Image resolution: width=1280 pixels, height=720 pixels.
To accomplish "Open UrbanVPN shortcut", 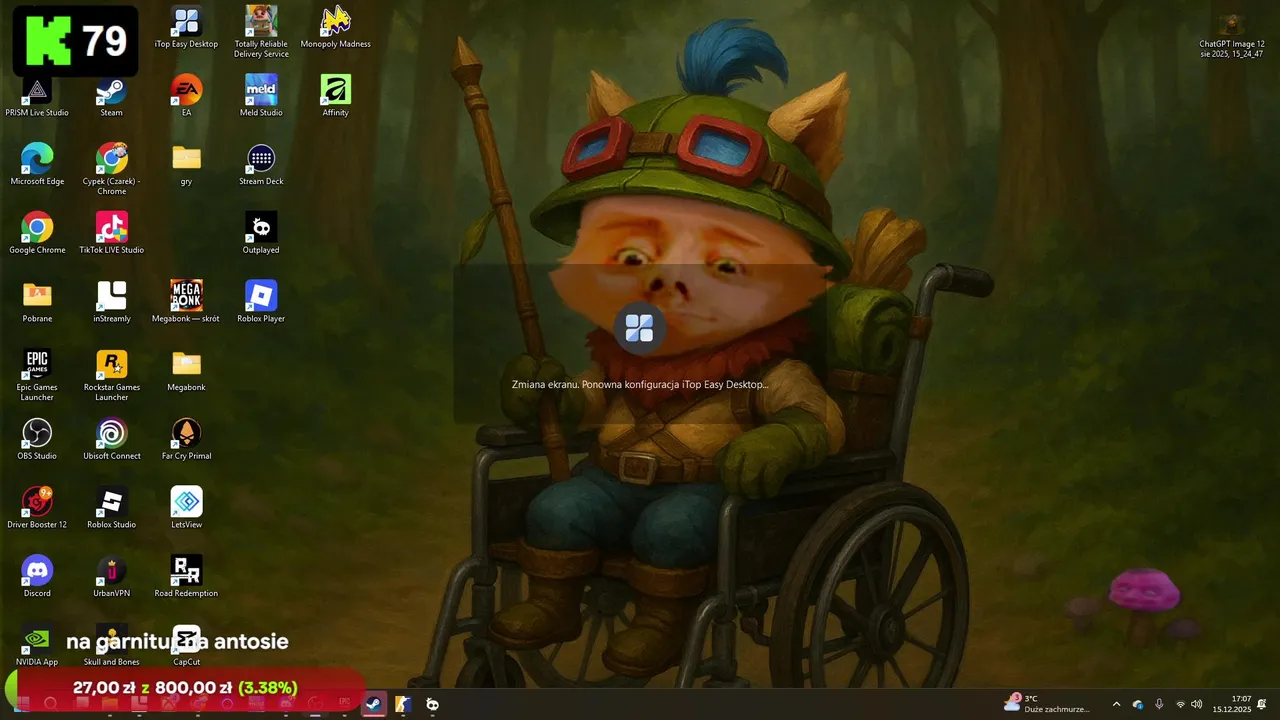I will pyautogui.click(x=111, y=577).
